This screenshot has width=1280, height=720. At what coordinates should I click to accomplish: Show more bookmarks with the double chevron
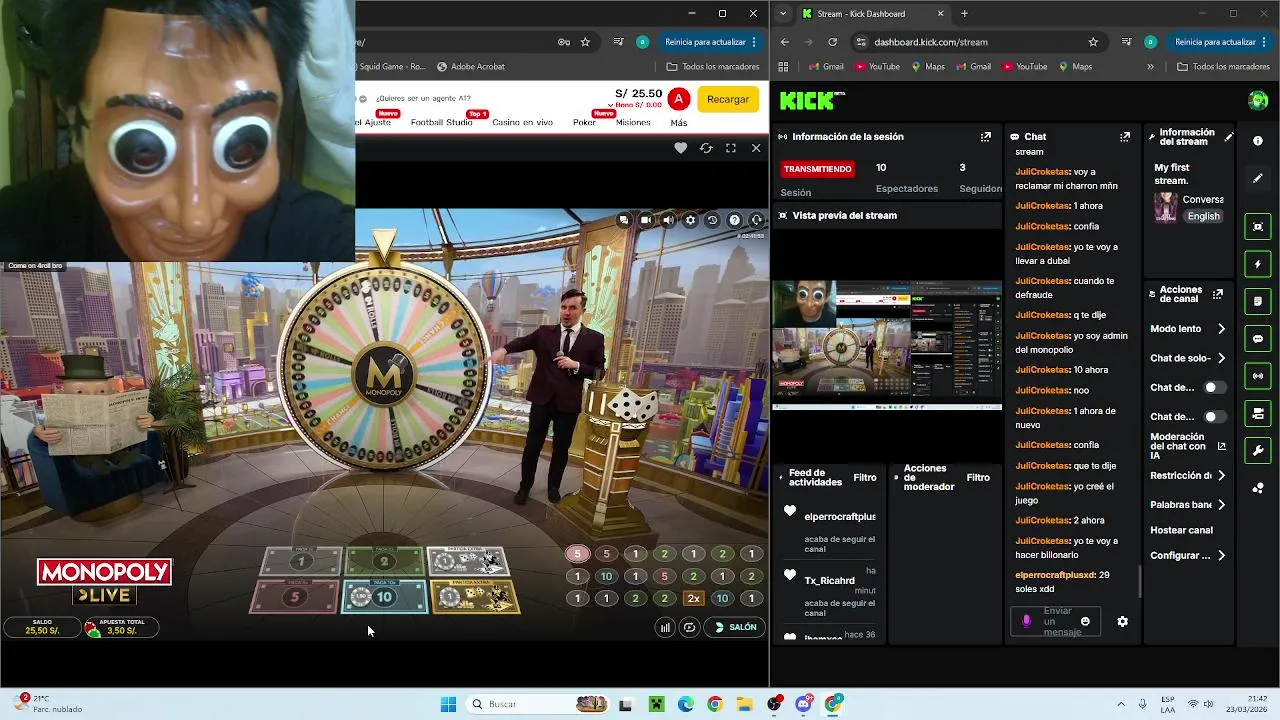(1150, 67)
